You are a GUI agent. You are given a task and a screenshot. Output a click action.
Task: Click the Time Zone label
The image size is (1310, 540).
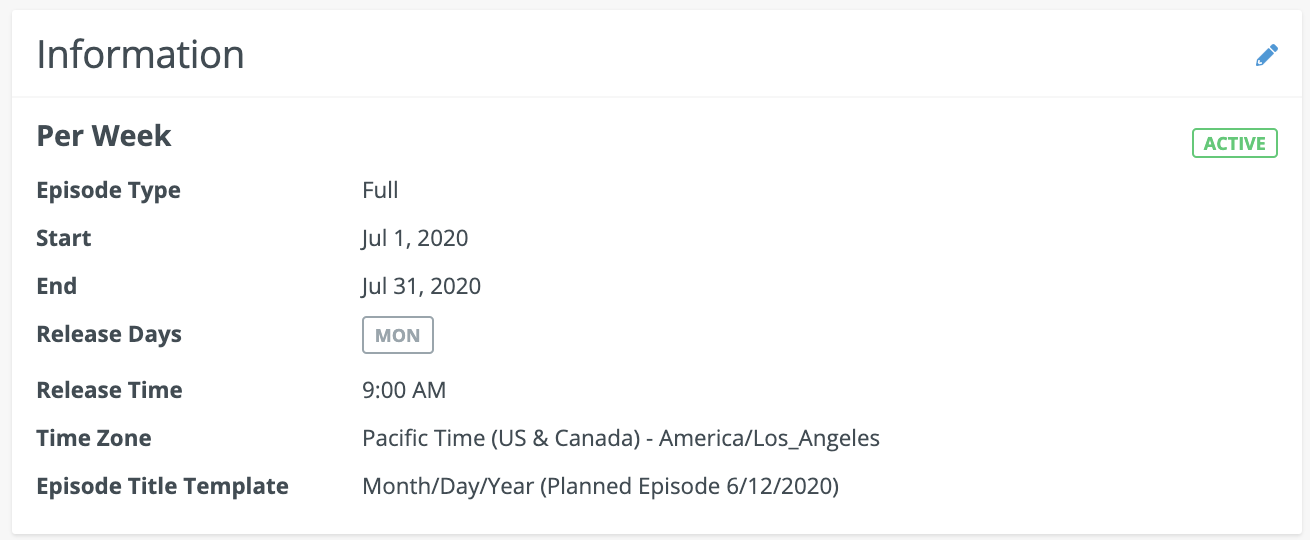coord(94,438)
